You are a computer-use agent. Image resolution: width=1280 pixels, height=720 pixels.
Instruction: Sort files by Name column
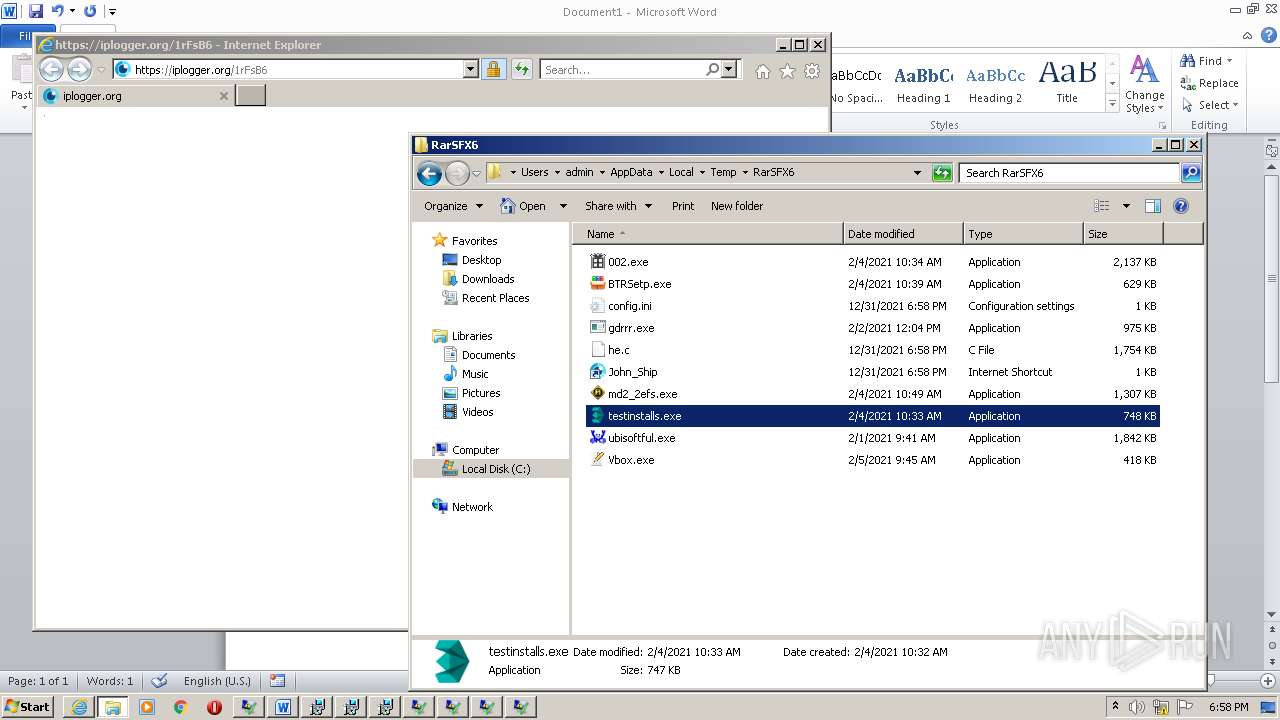(x=709, y=234)
